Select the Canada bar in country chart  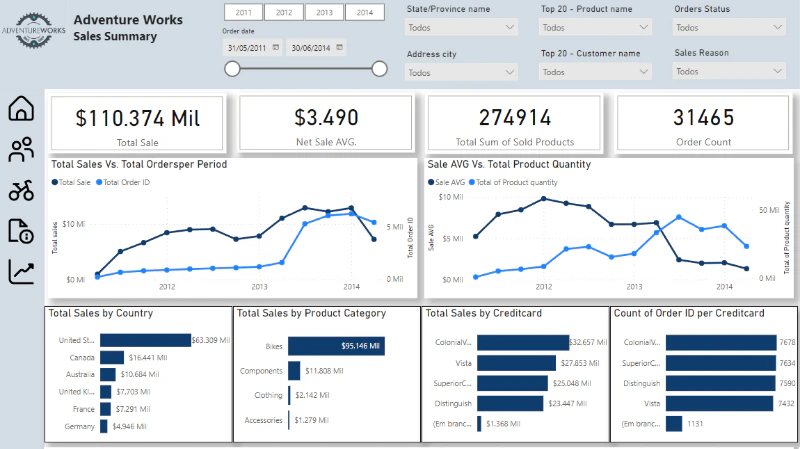[x=112, y=358]
